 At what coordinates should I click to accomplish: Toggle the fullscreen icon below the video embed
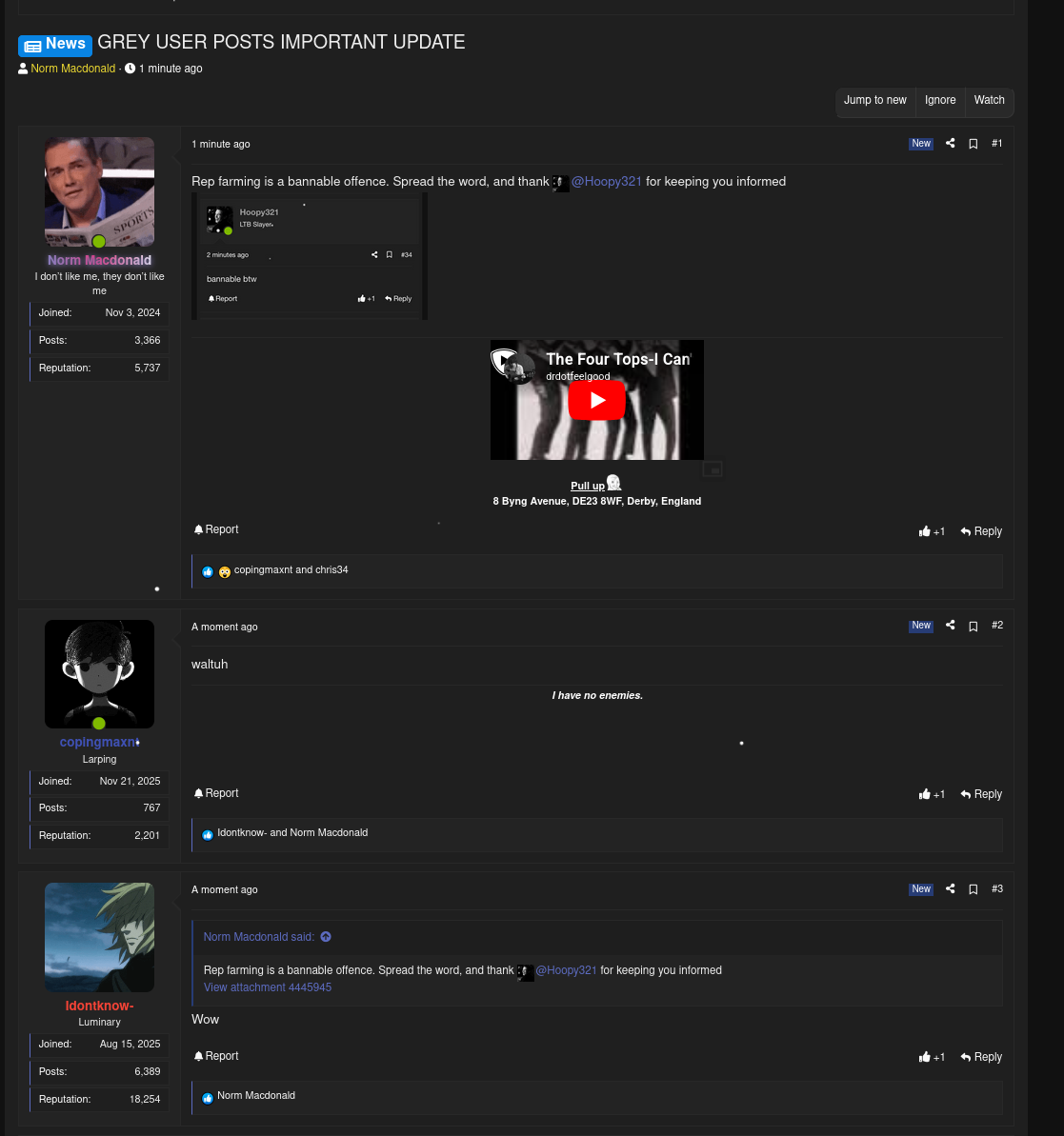coord(713,468)
